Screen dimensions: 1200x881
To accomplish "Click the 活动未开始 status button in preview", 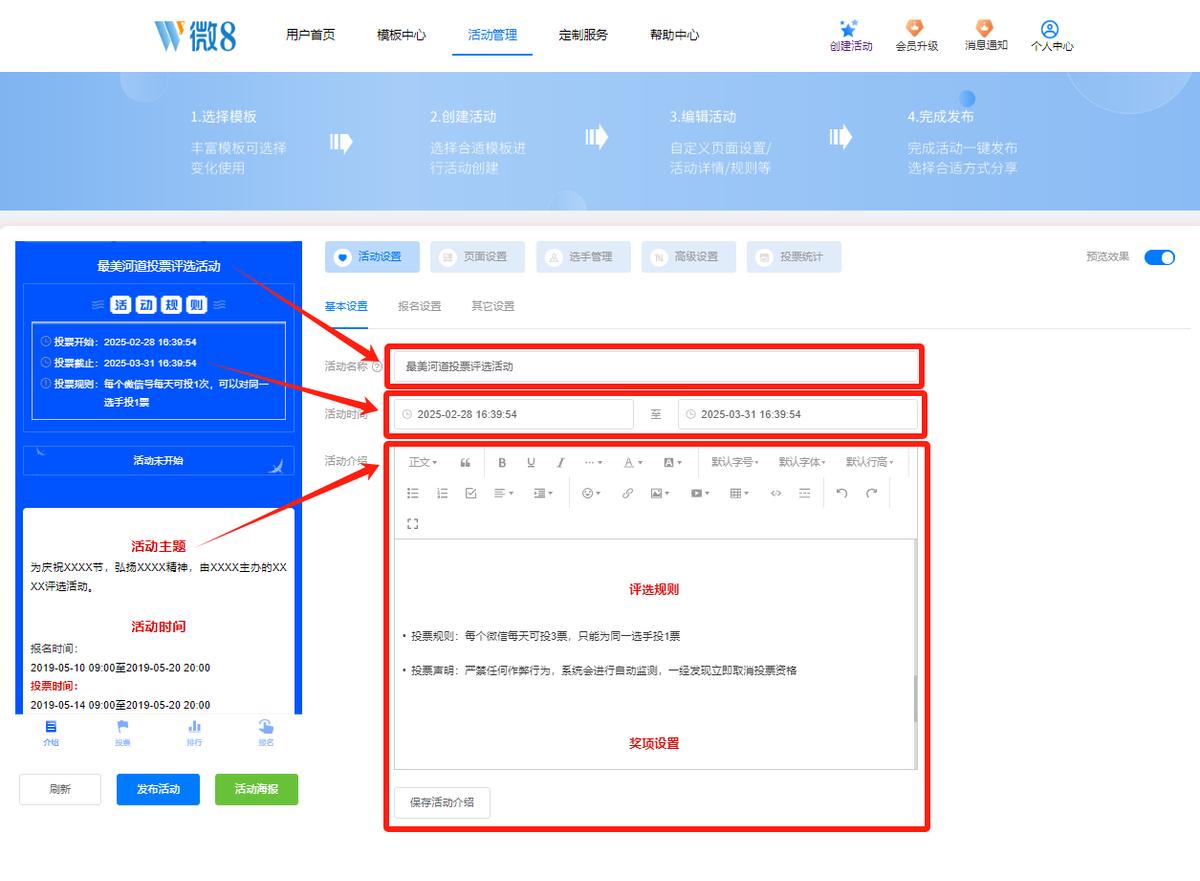I will click(x=158, y=461).
